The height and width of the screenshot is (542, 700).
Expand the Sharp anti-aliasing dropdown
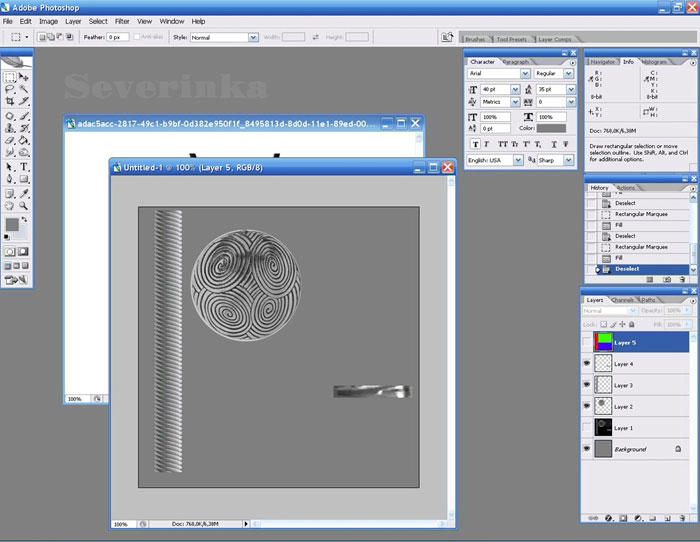(x=570, y=160)
